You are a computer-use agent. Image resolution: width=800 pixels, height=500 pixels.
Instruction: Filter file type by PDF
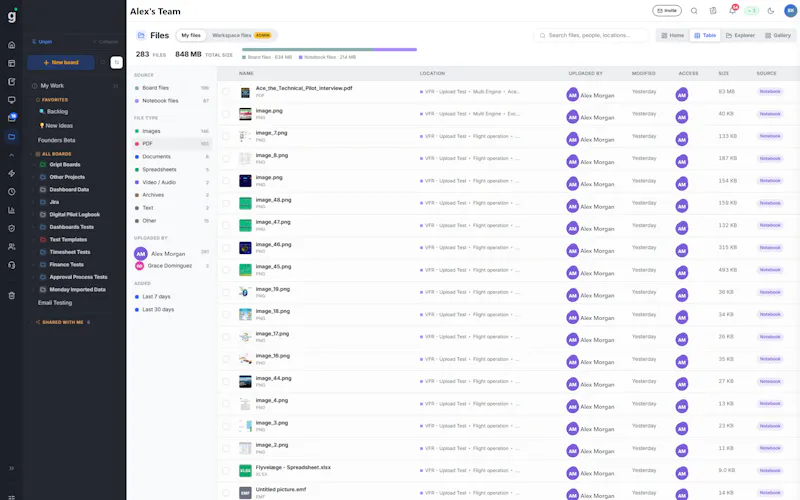[172, 144]
